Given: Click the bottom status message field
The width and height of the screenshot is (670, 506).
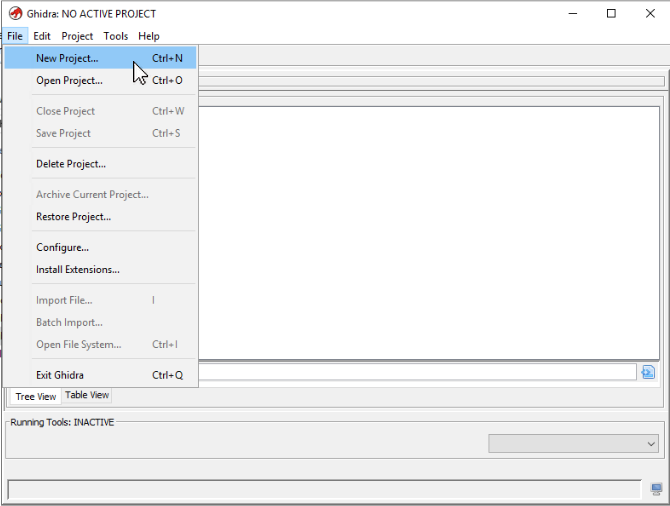Looking at the screenshot, I should click(x=325, y=489).
